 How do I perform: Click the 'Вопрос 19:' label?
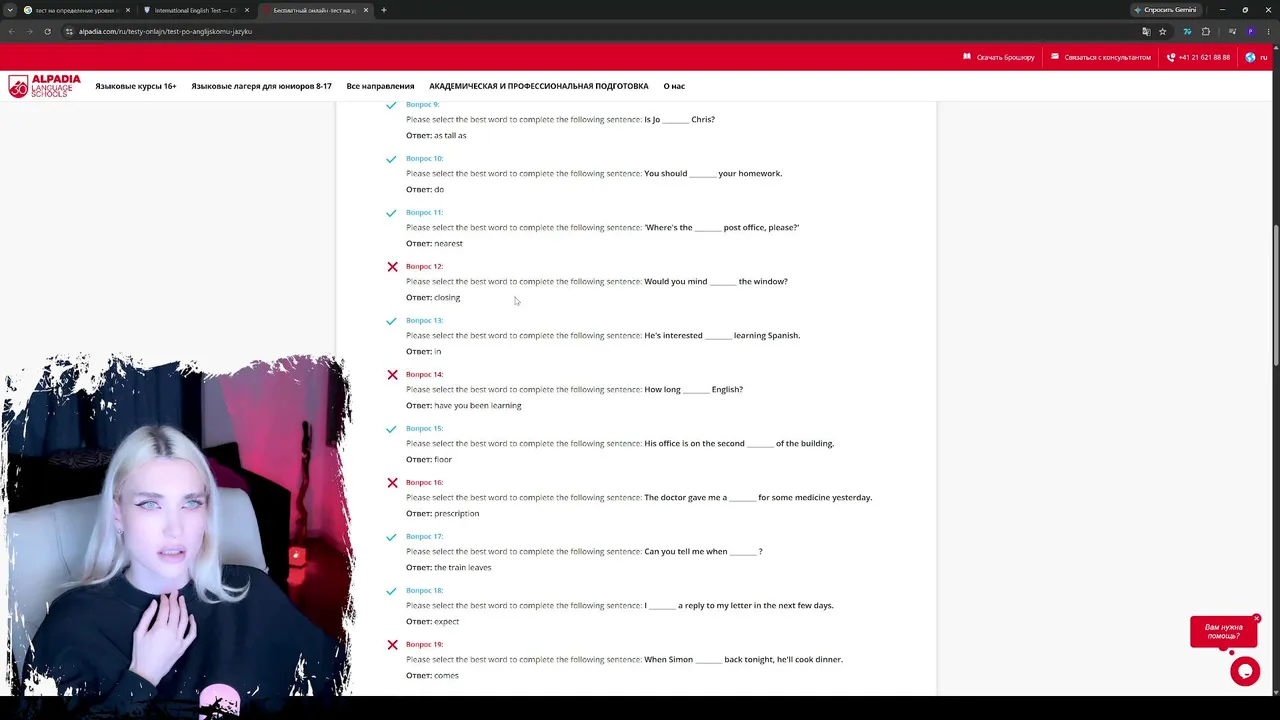pos(424,644)
